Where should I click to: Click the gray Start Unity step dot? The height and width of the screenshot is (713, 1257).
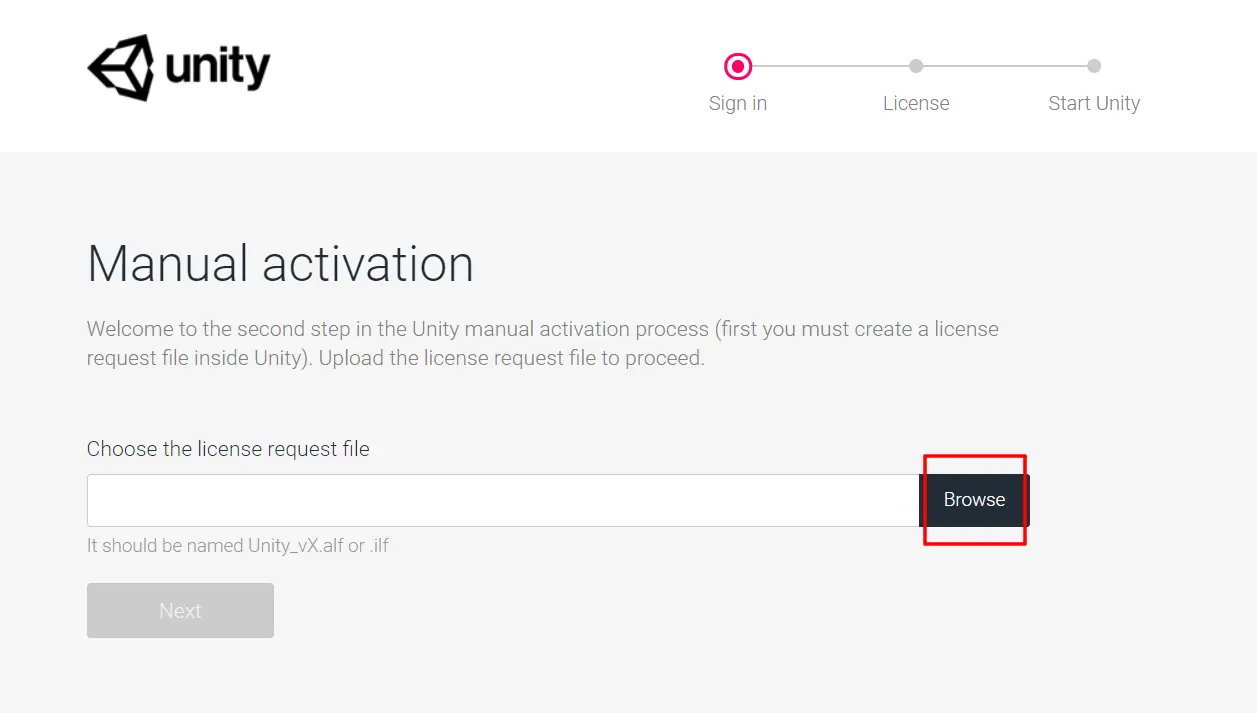pos(1094,66)
